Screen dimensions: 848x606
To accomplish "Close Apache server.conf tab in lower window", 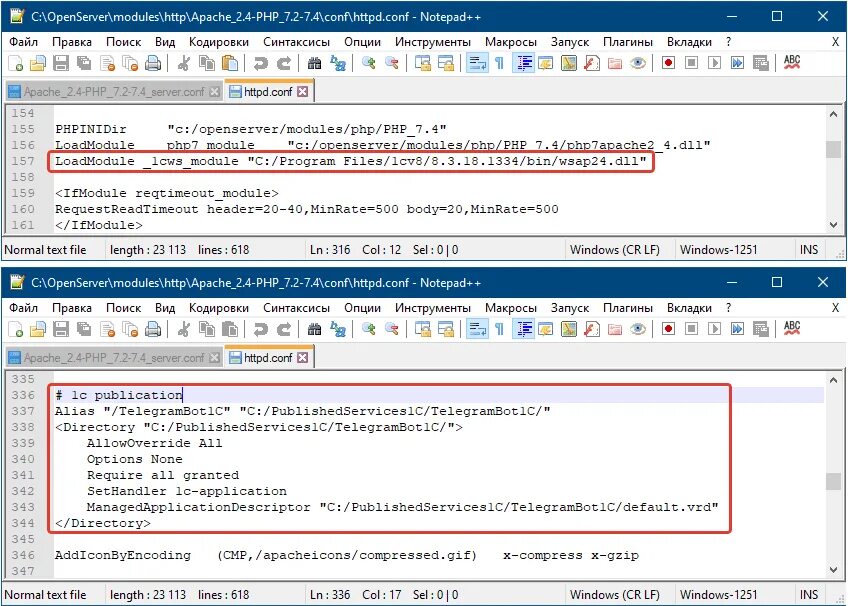I will point(214,358).
